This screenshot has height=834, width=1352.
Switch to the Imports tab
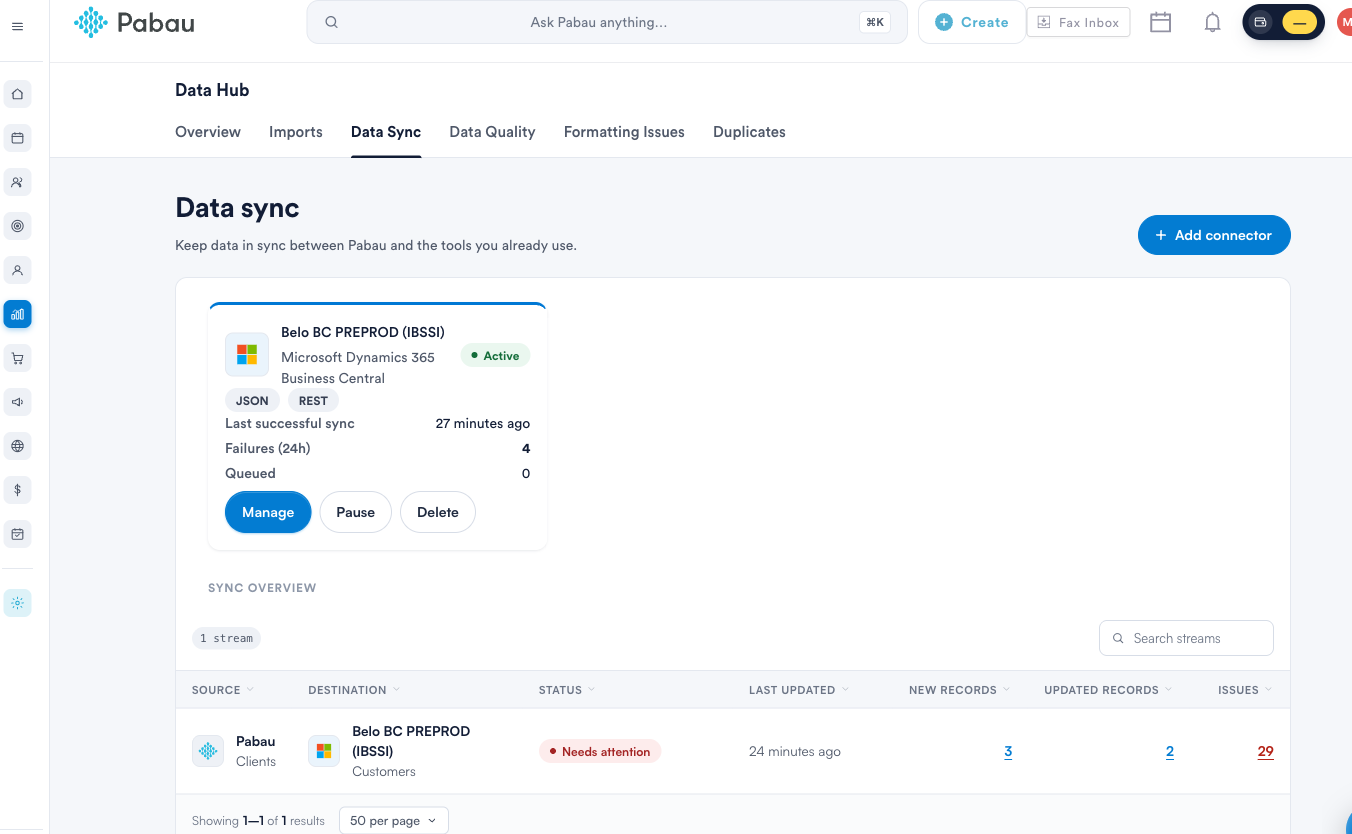coord(296,132)
